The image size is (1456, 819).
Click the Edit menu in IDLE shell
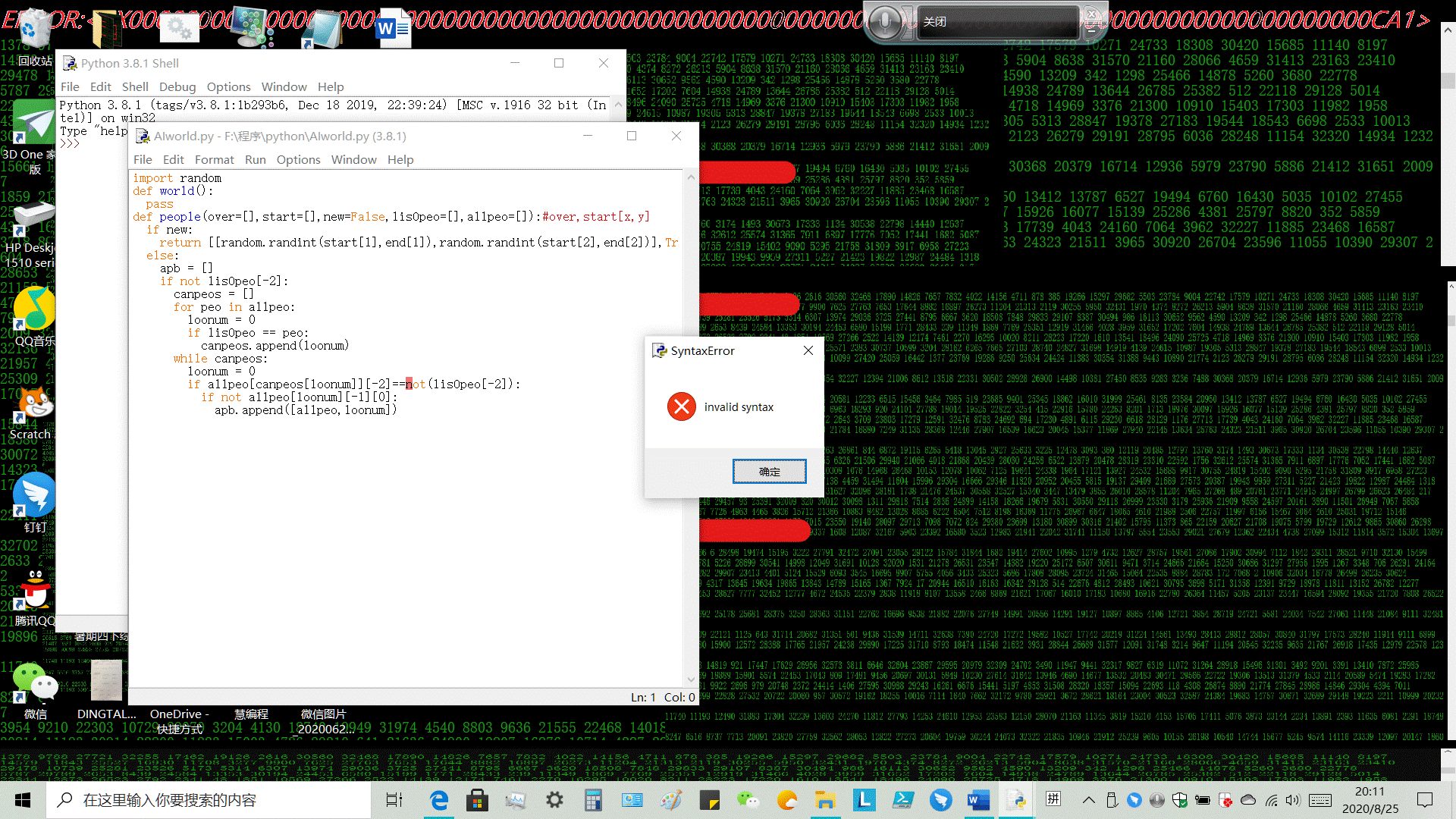[x=99, y=86]
